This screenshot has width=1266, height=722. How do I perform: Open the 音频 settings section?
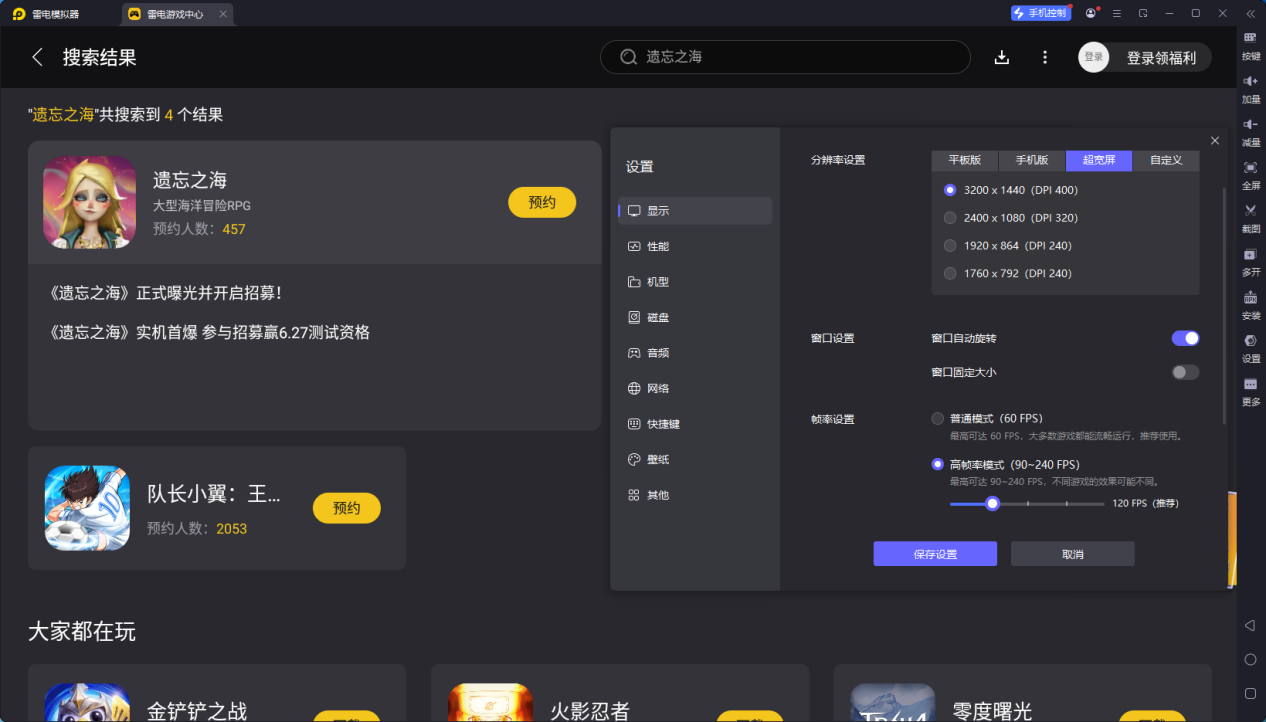click(695, 353)
